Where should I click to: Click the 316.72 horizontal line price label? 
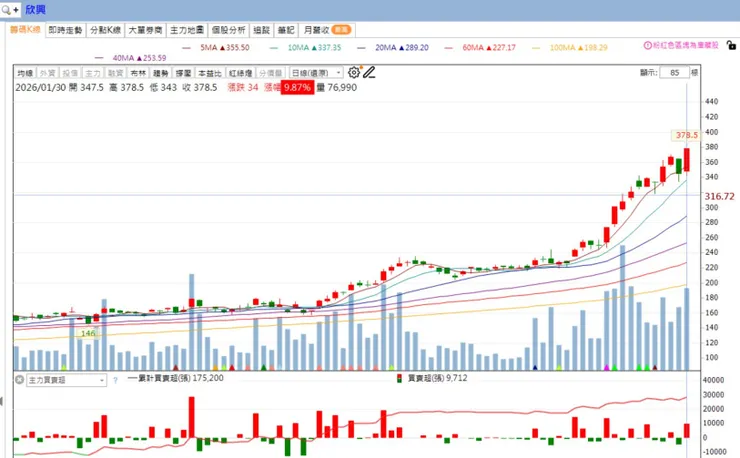point(720,196)
